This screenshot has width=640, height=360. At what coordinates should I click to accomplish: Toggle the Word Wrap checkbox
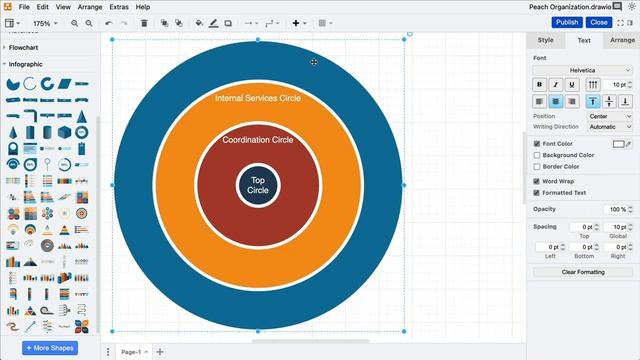tap(537, 181)
